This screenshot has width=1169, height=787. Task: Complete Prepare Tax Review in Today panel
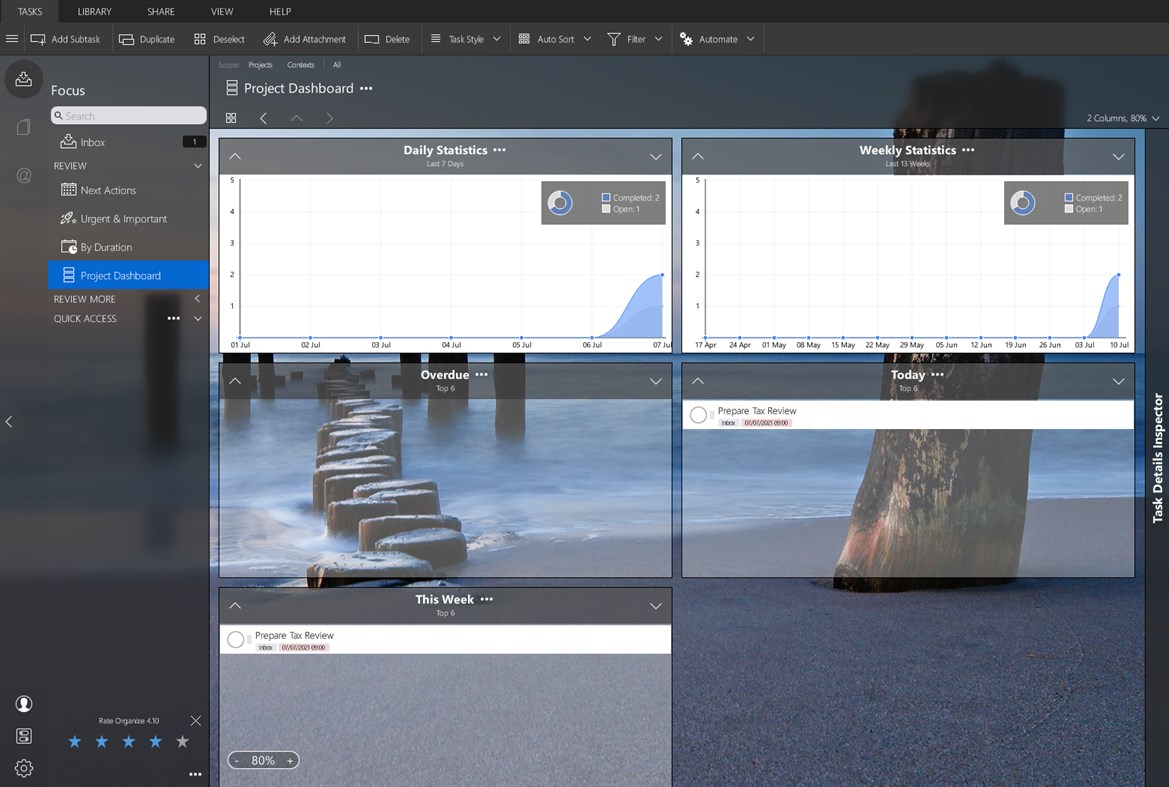tap(698, 415)
